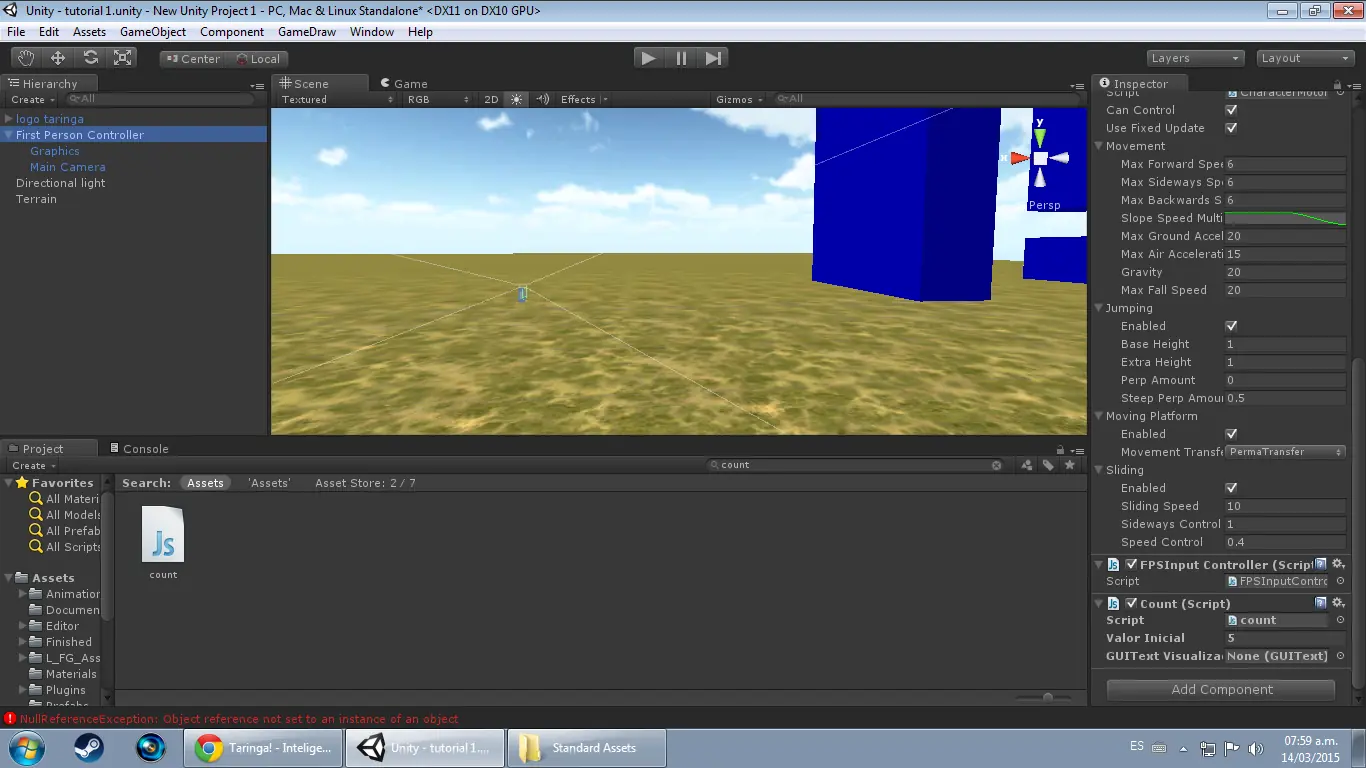Open object picker for FPSInputController script field
The width and height of the screenshot is (1366, 768).
1340,581
